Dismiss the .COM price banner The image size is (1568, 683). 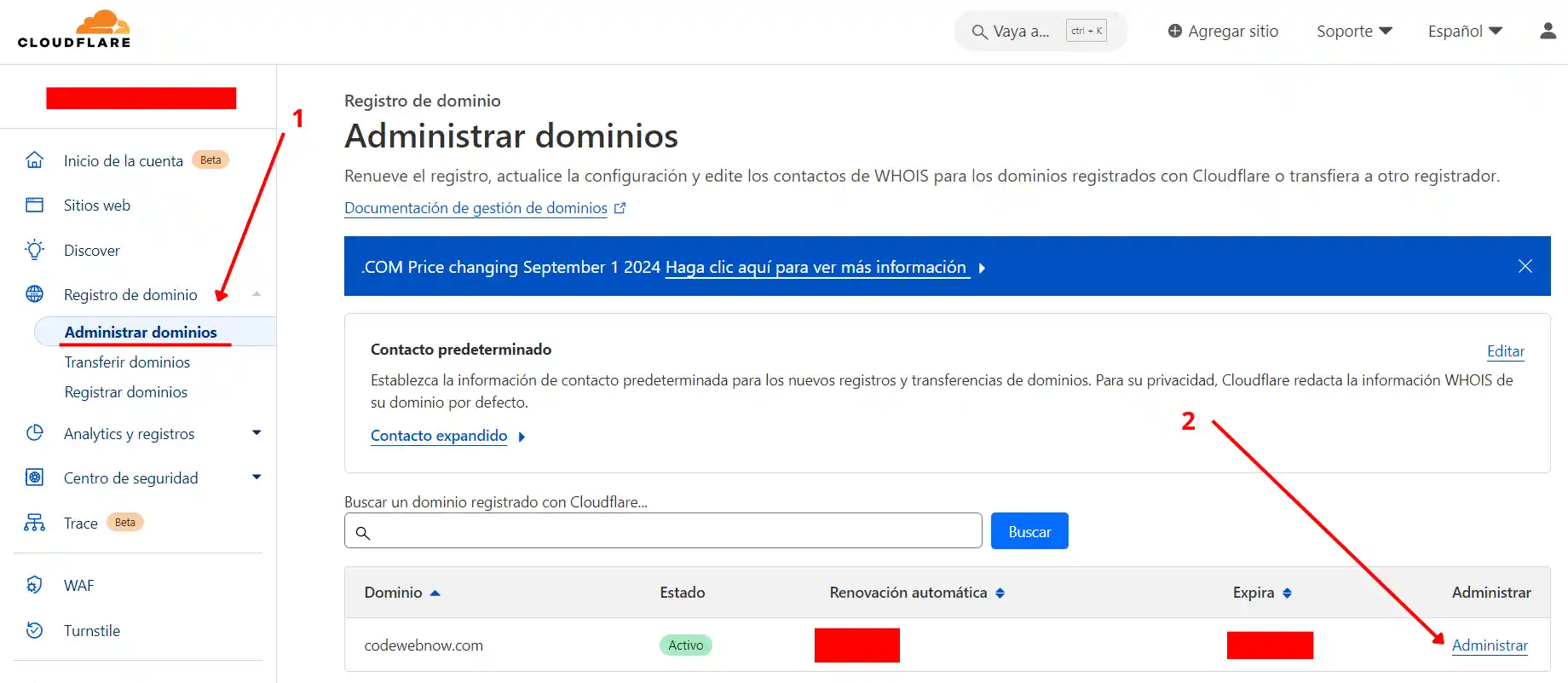[x=1525, y=266]
